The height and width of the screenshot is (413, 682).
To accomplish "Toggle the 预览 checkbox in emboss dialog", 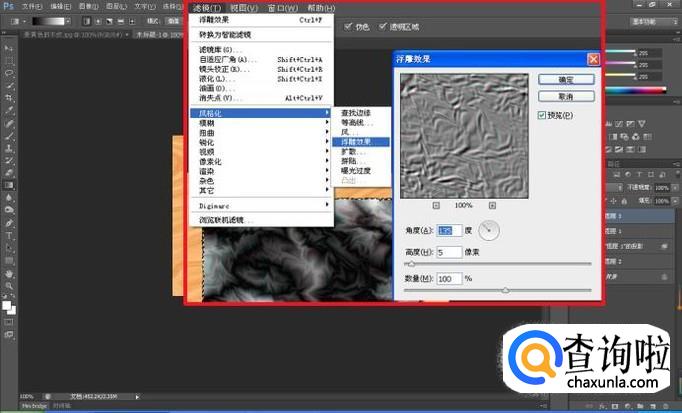I will [x=543, y=115].
